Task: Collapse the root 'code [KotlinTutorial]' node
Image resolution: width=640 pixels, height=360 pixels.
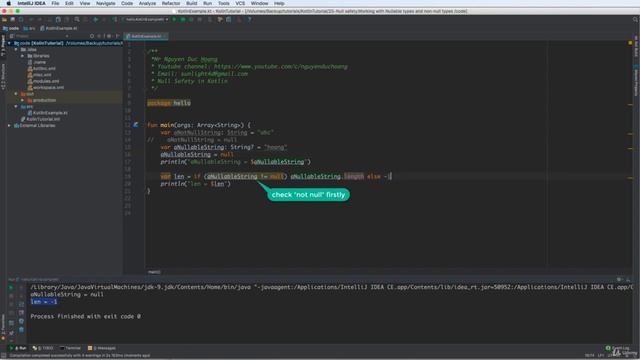Action: point(9,43)
